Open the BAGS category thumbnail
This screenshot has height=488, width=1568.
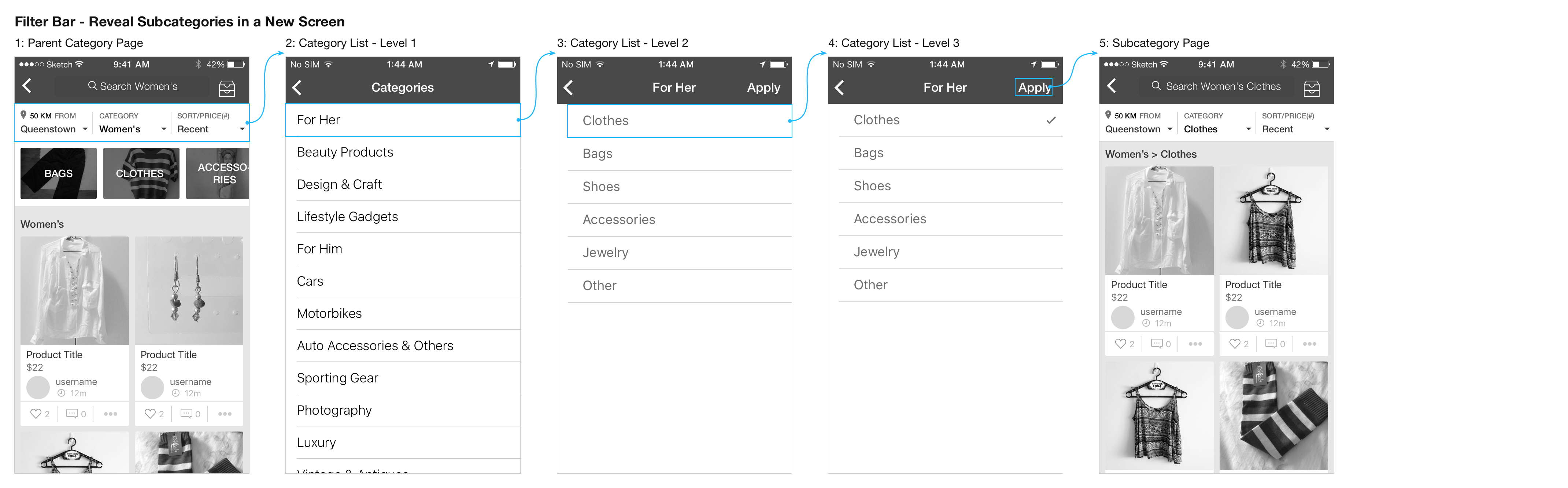[x=59, y=173]
